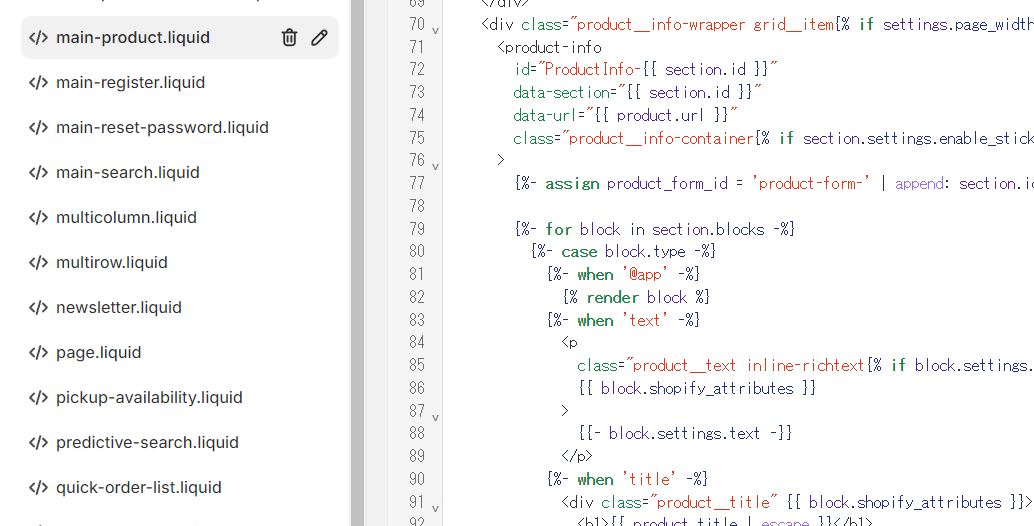Click 'render block' on line 82
The image size is (1034, 526).
637,297
